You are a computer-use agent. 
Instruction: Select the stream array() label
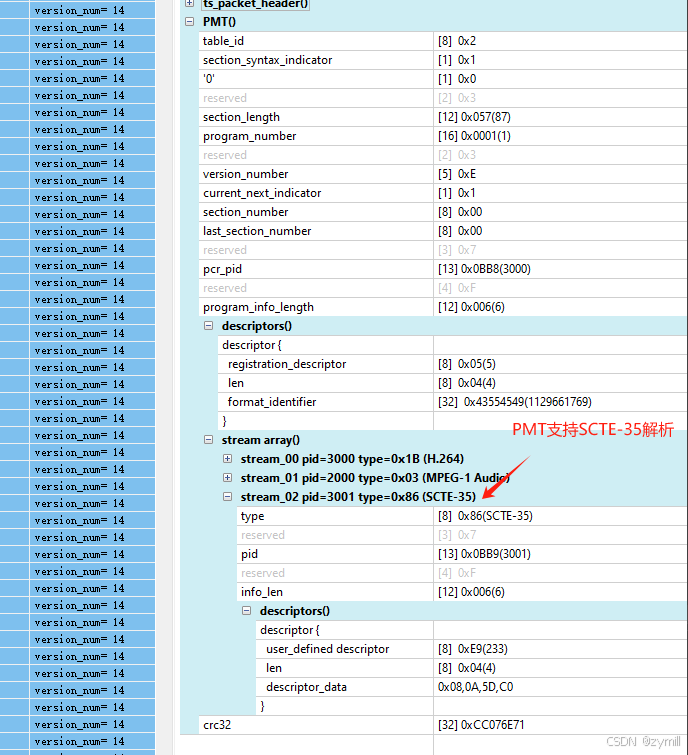click(260, 440)
